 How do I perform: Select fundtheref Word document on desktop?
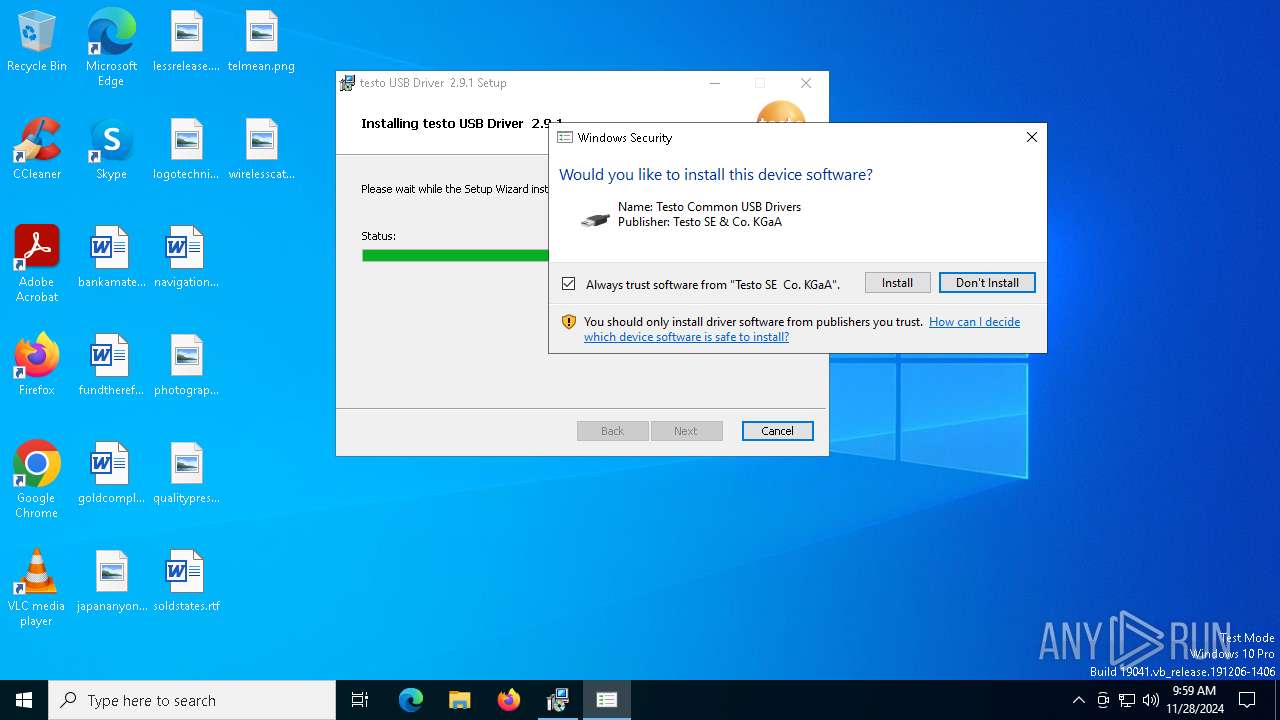[111, 366]
